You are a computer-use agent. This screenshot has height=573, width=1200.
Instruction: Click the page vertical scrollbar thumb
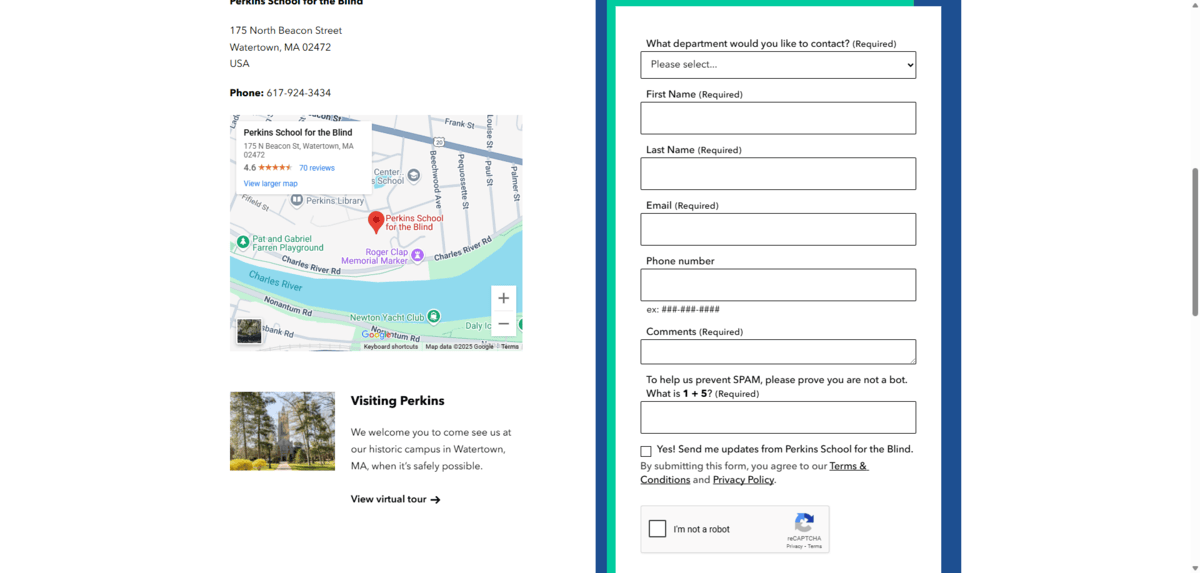1193,241
